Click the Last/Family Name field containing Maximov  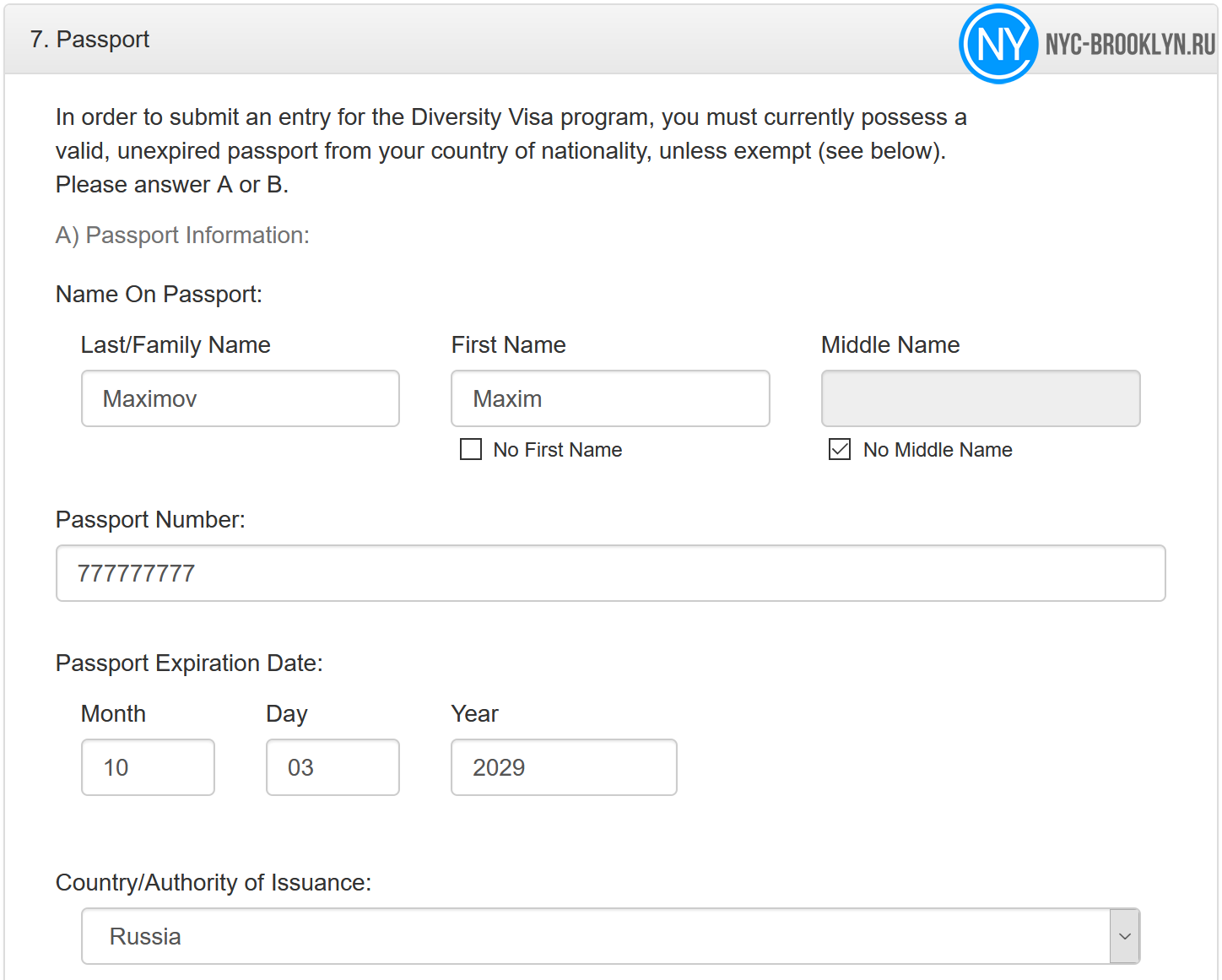(241, 398)
